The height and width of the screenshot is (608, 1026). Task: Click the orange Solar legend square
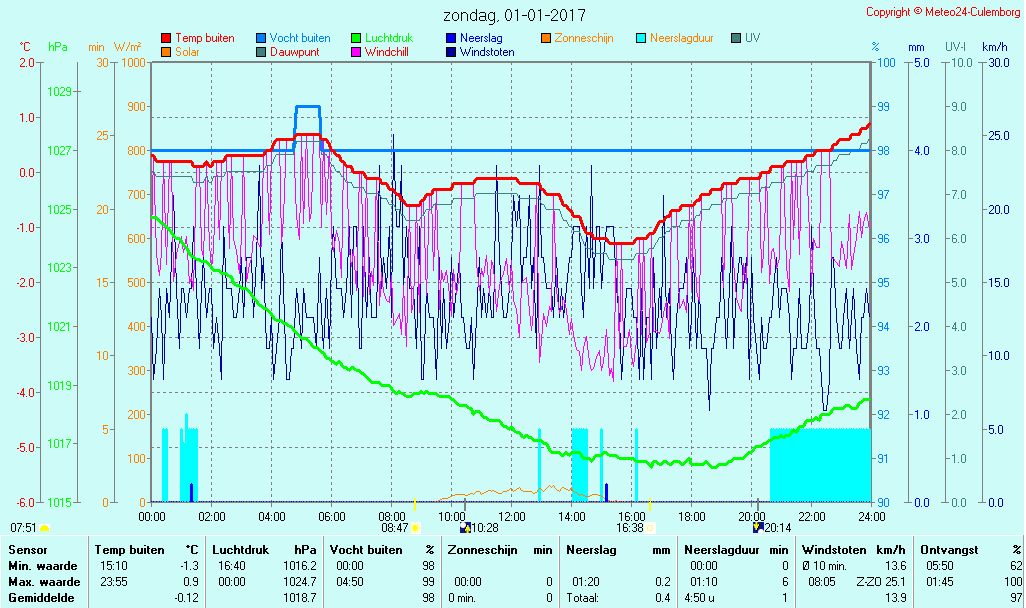pyautogui.click(x=166, y=52)
